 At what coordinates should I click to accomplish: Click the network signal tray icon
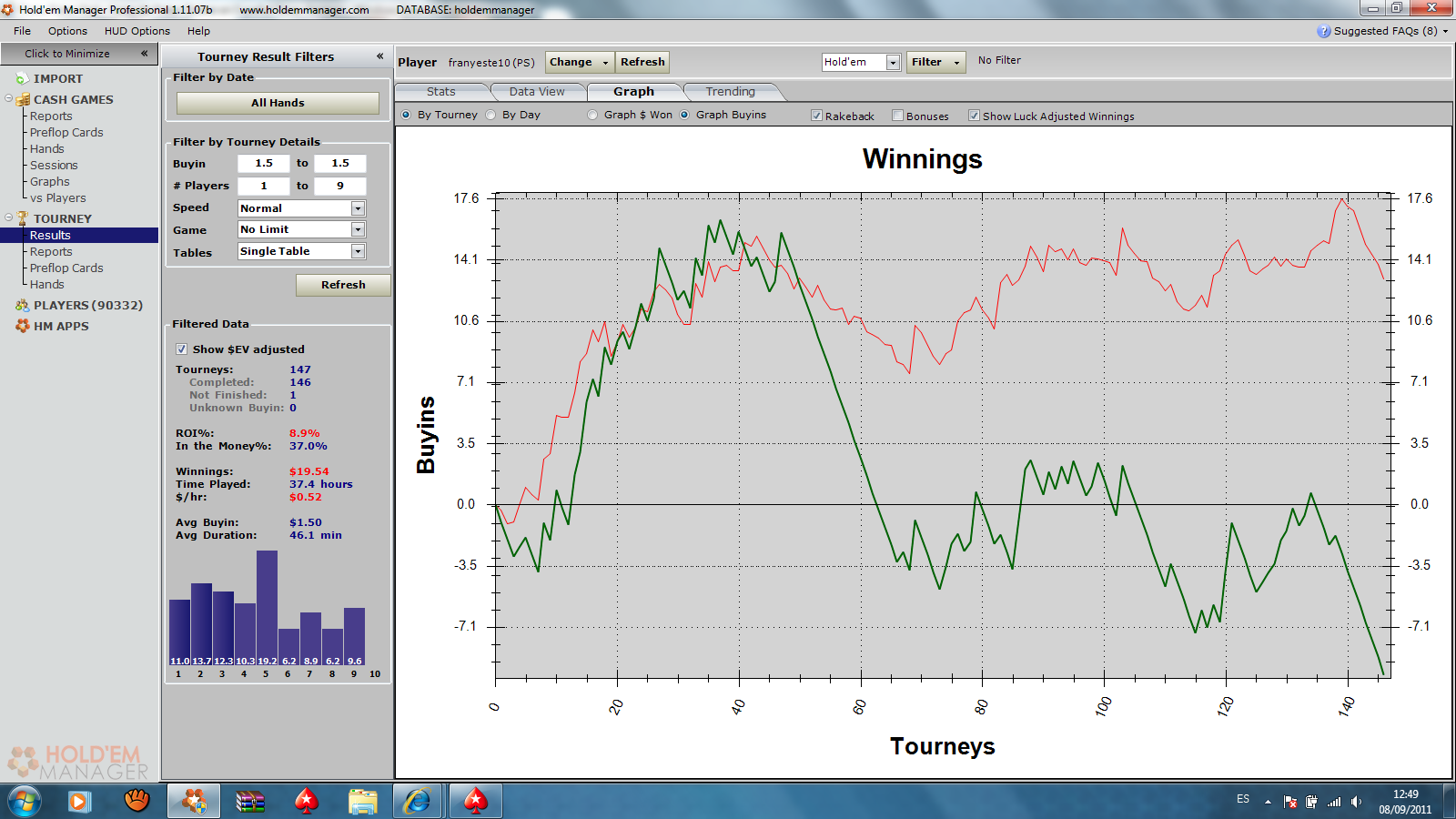(x=1334, y=802)
